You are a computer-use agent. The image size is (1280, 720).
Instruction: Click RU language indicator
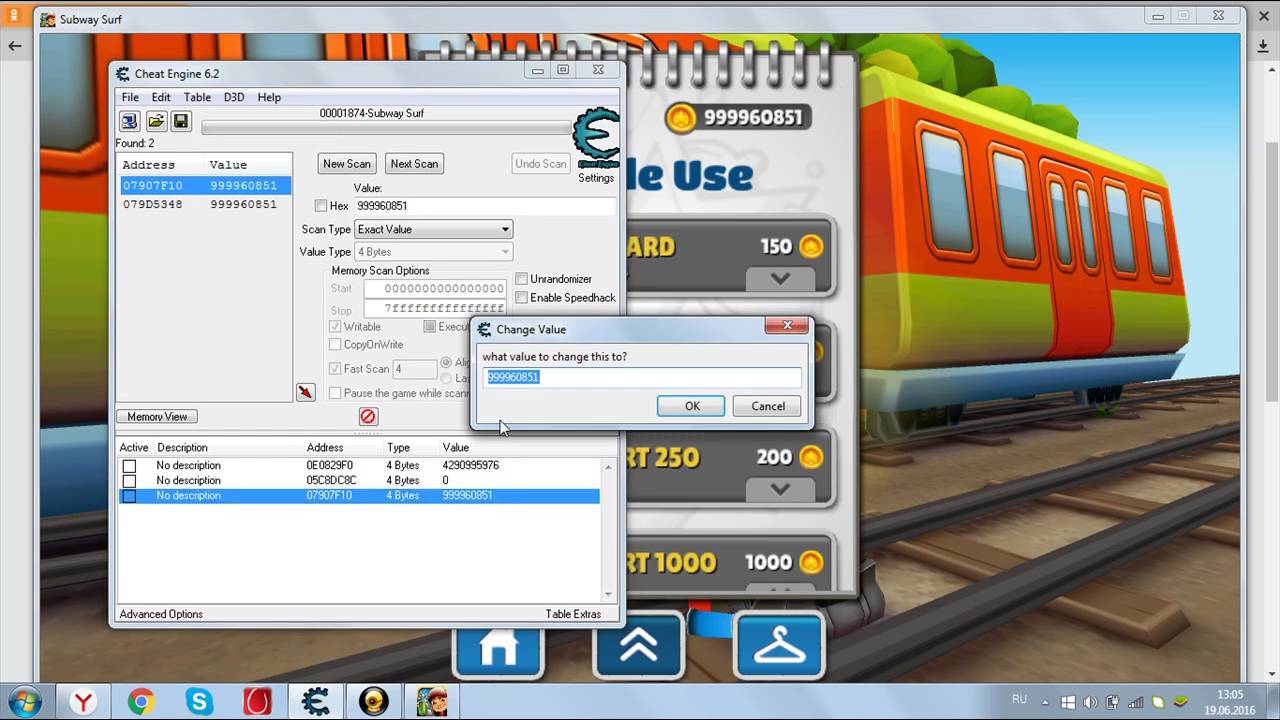[1020, 700]
